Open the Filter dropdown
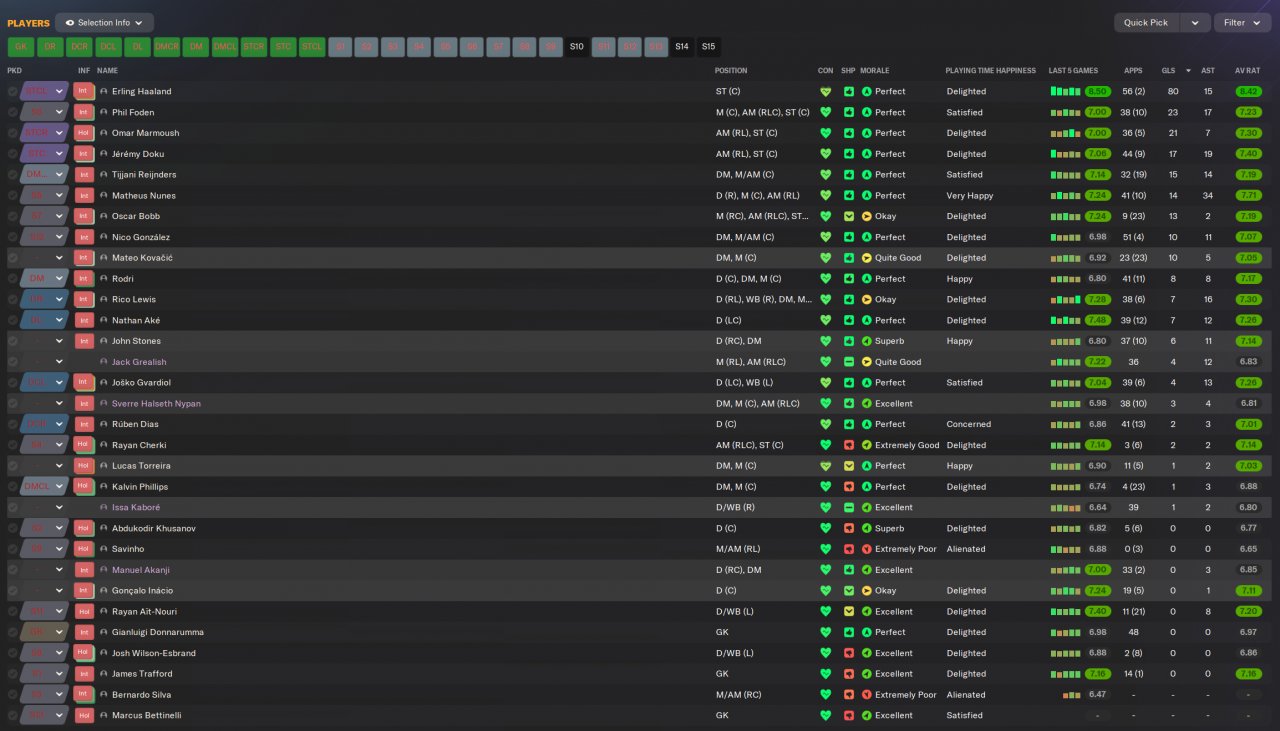Viewport: 1280px width, 731px height. pyautogui.click(x=1242, y=23)
